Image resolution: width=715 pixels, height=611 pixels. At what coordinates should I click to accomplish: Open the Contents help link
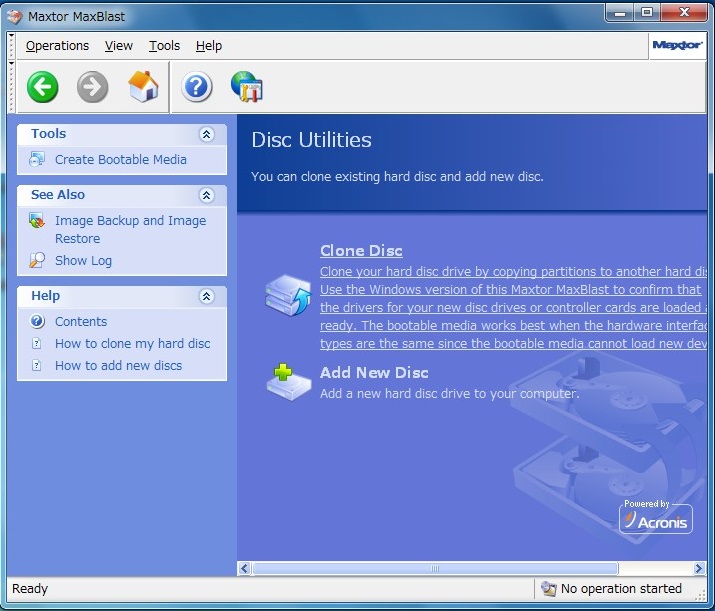pyautogui.click(x=81, y=321)
